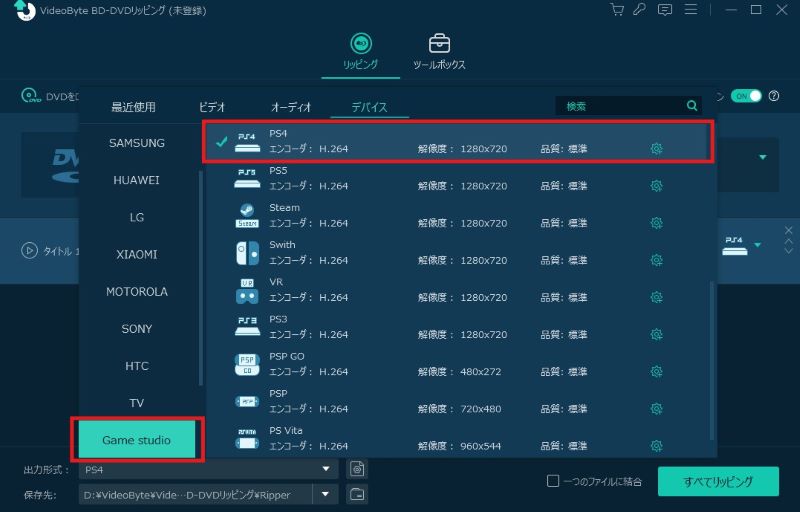Select the XIAOMI category
The height and width of the screenshot is (512, 800).
coord(137,254)
